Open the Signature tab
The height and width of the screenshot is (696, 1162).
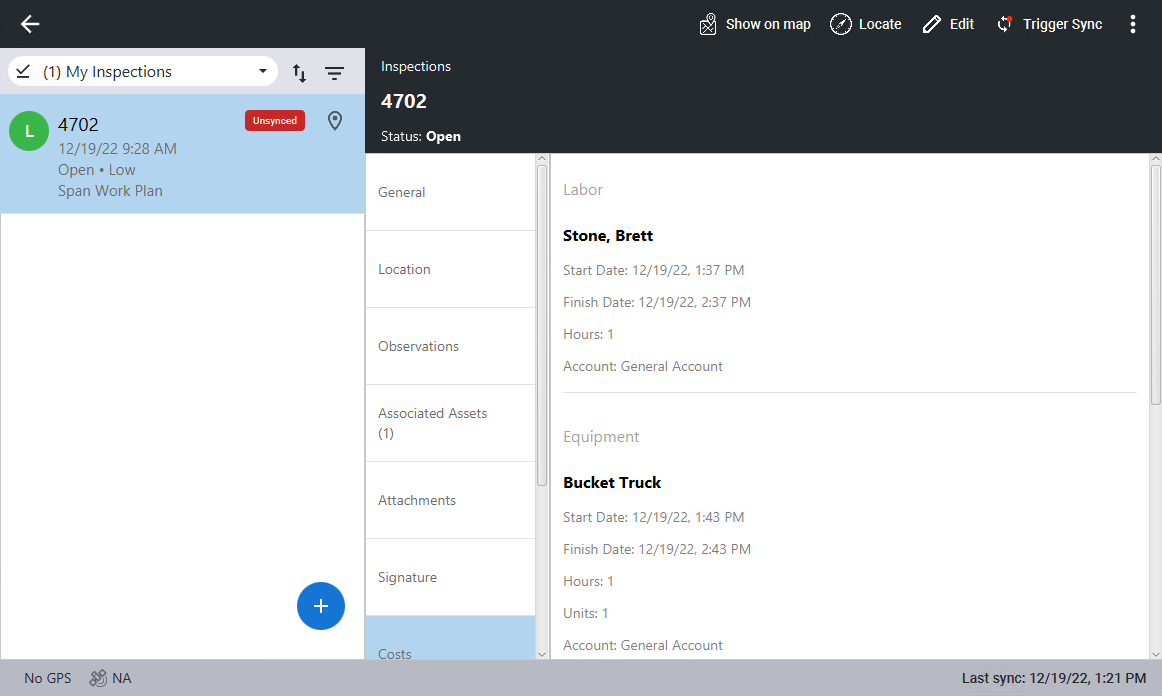tap(450, 577)
